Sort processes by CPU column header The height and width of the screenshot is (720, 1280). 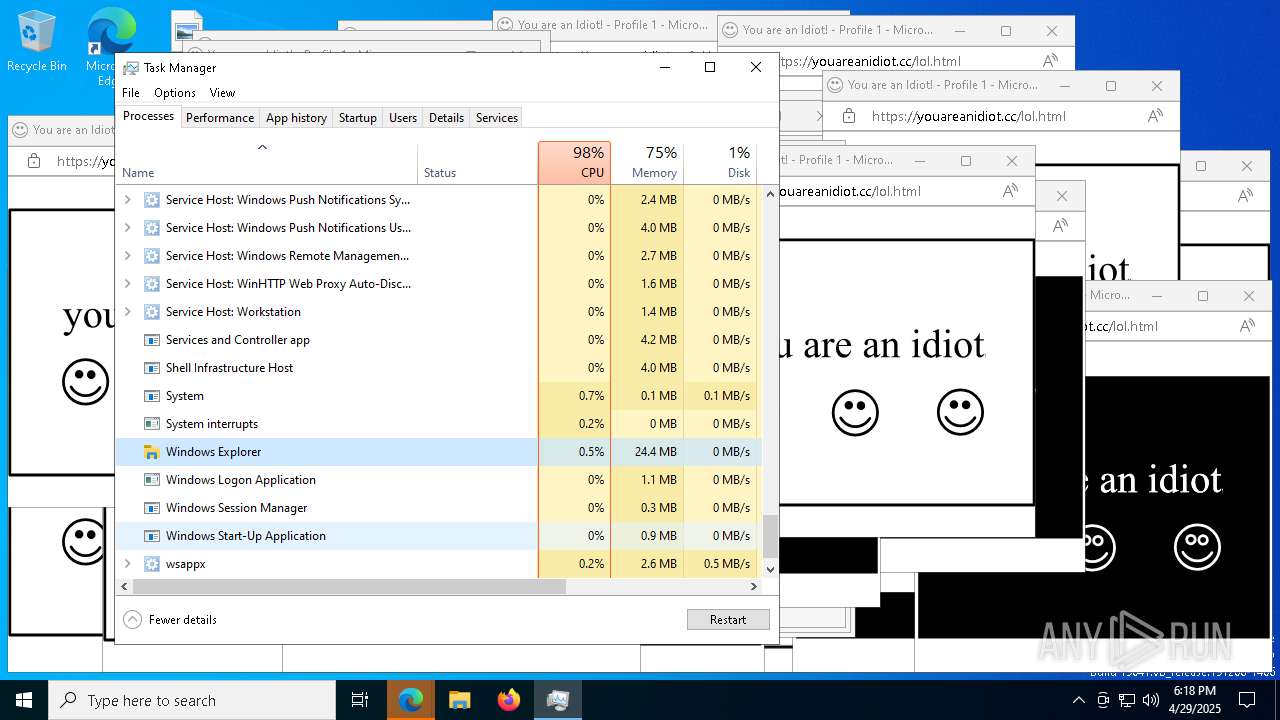click(x=574, y=162)
